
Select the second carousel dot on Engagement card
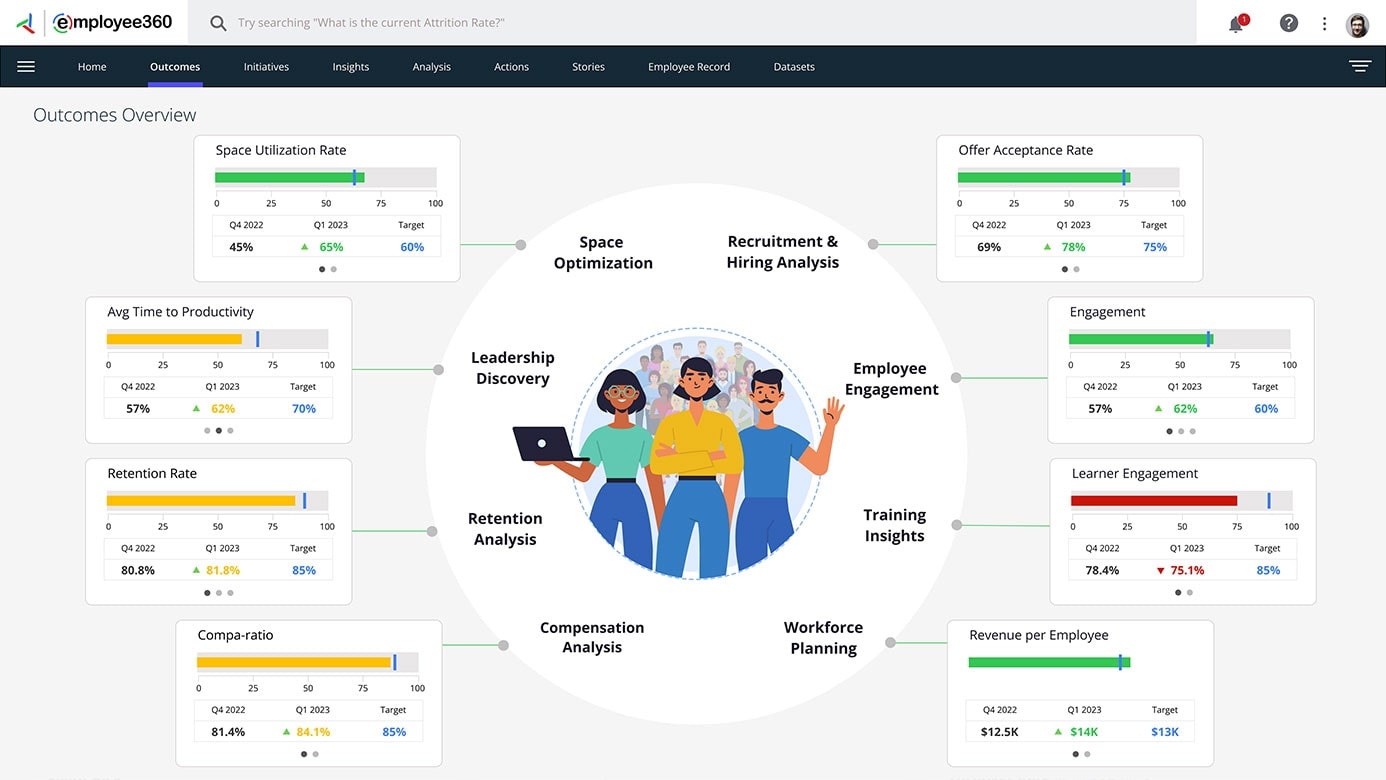tap(1180, 431)
